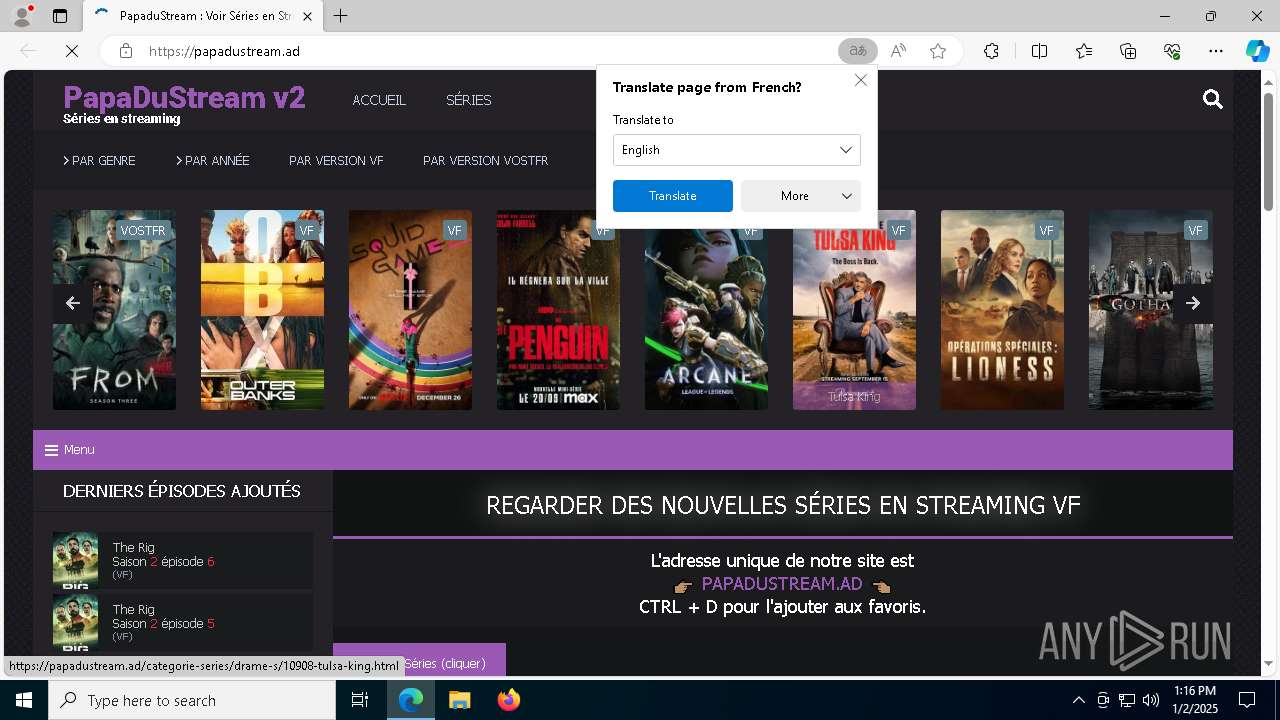1280x720 pixels.
Task: Stop loading the page
Action: [x=72, y=51]
